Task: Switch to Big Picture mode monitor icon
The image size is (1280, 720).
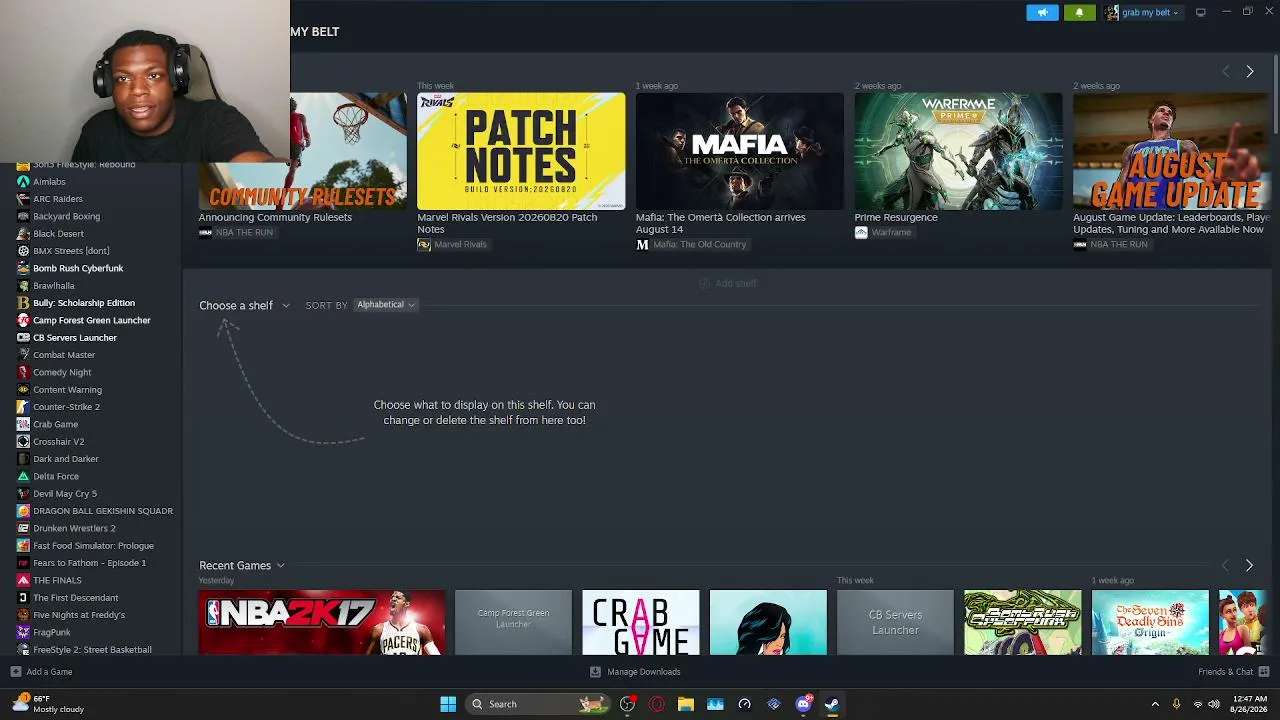Action: tap(1200, 12)
